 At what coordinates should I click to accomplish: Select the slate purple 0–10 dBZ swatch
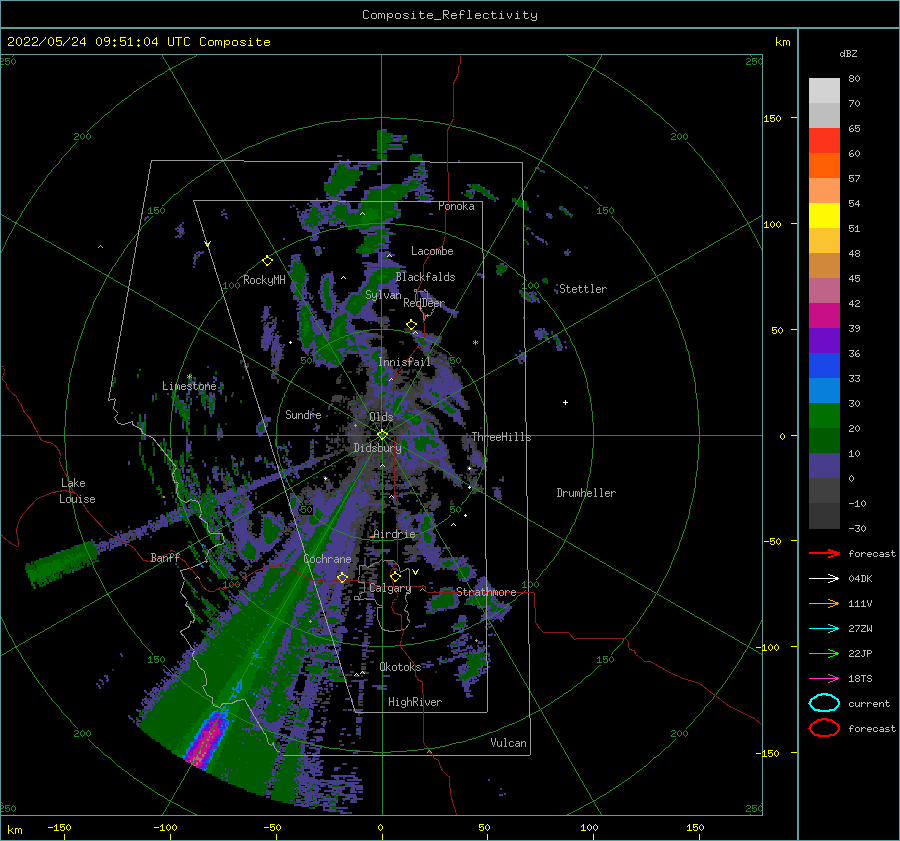(x=824, y=466)
